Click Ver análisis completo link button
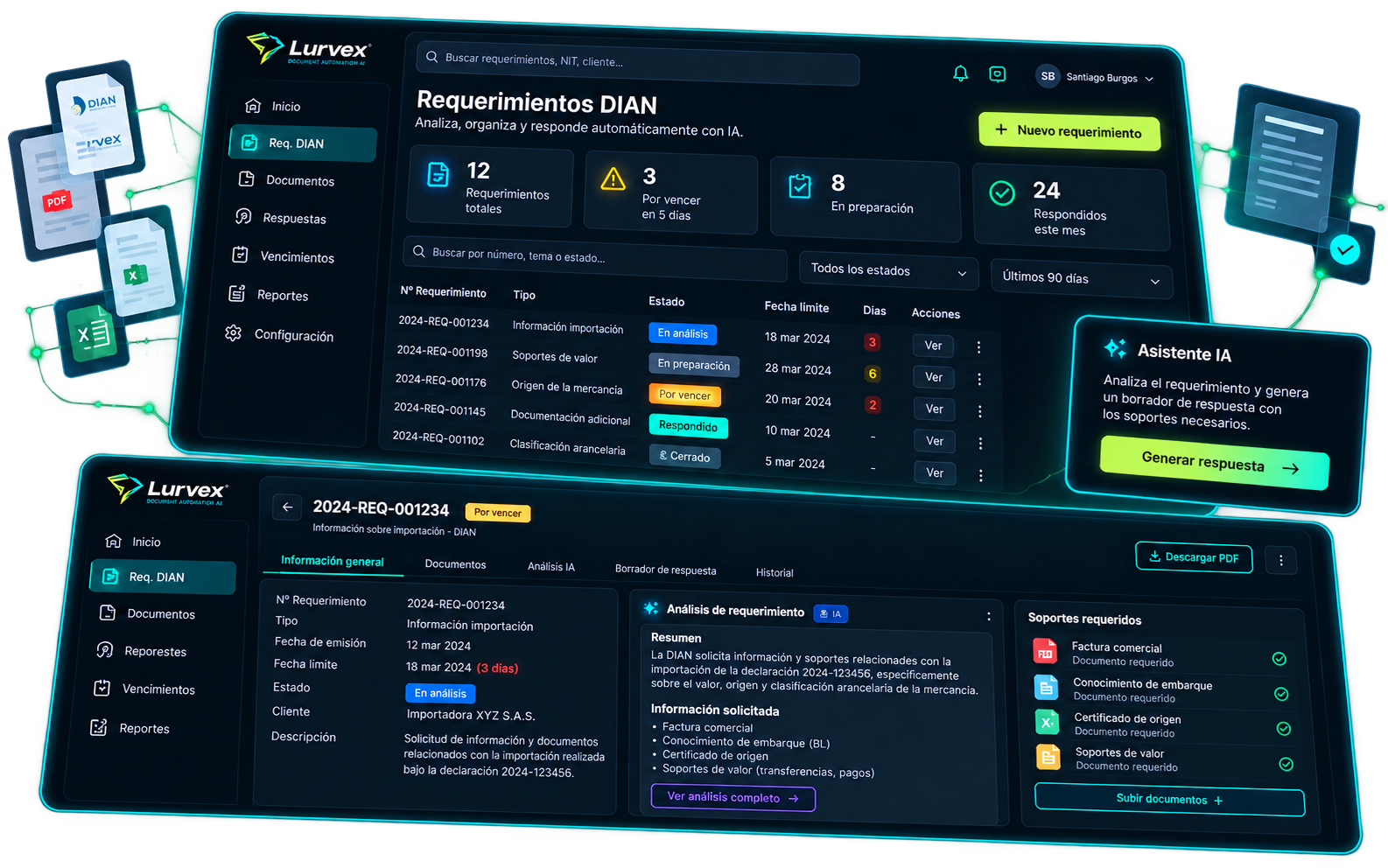The height and width of the screenshot is (868, 1388). (x=733, y=798)
